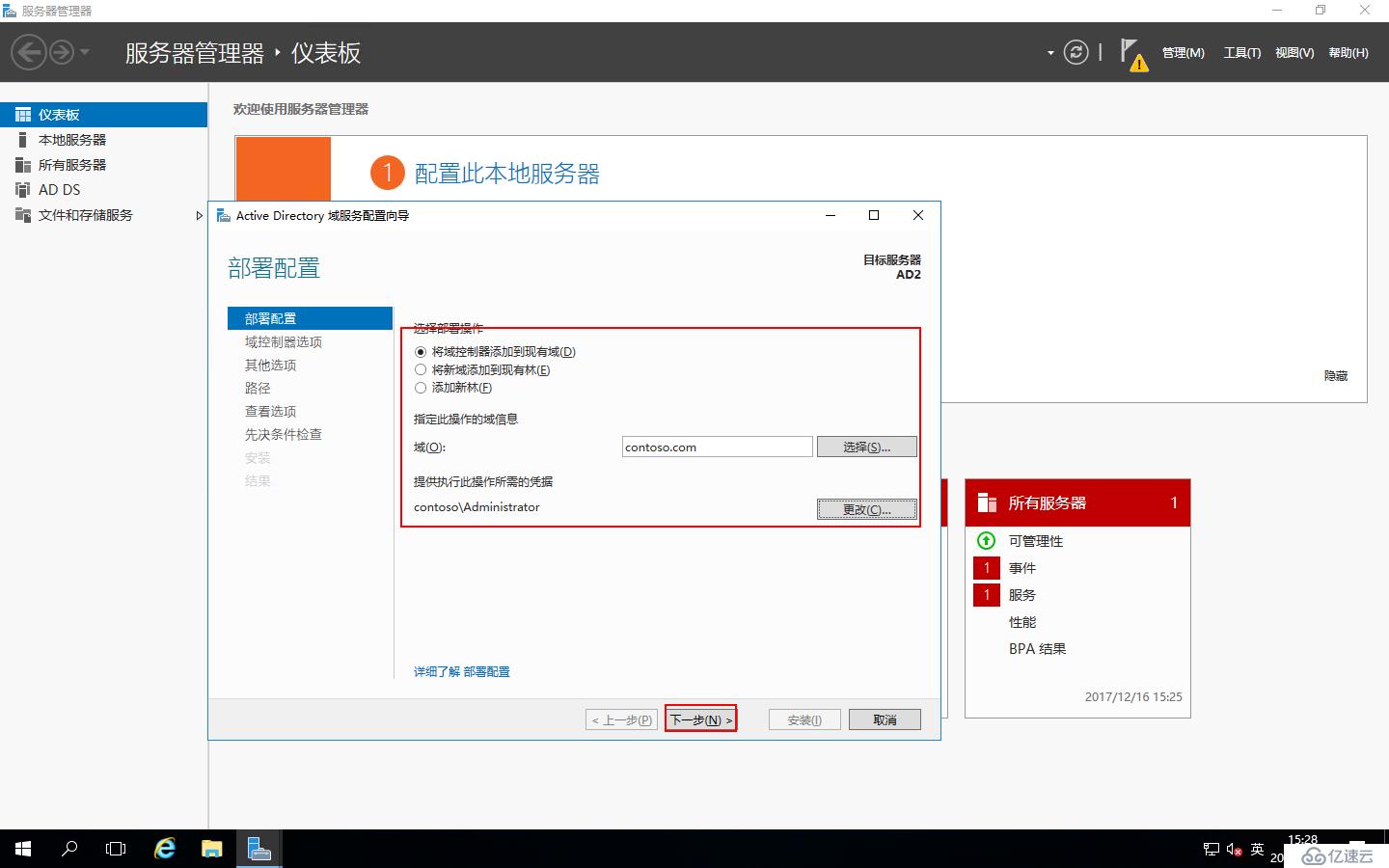Open the 所有服务器 tile header

(x=1077, y=502)
